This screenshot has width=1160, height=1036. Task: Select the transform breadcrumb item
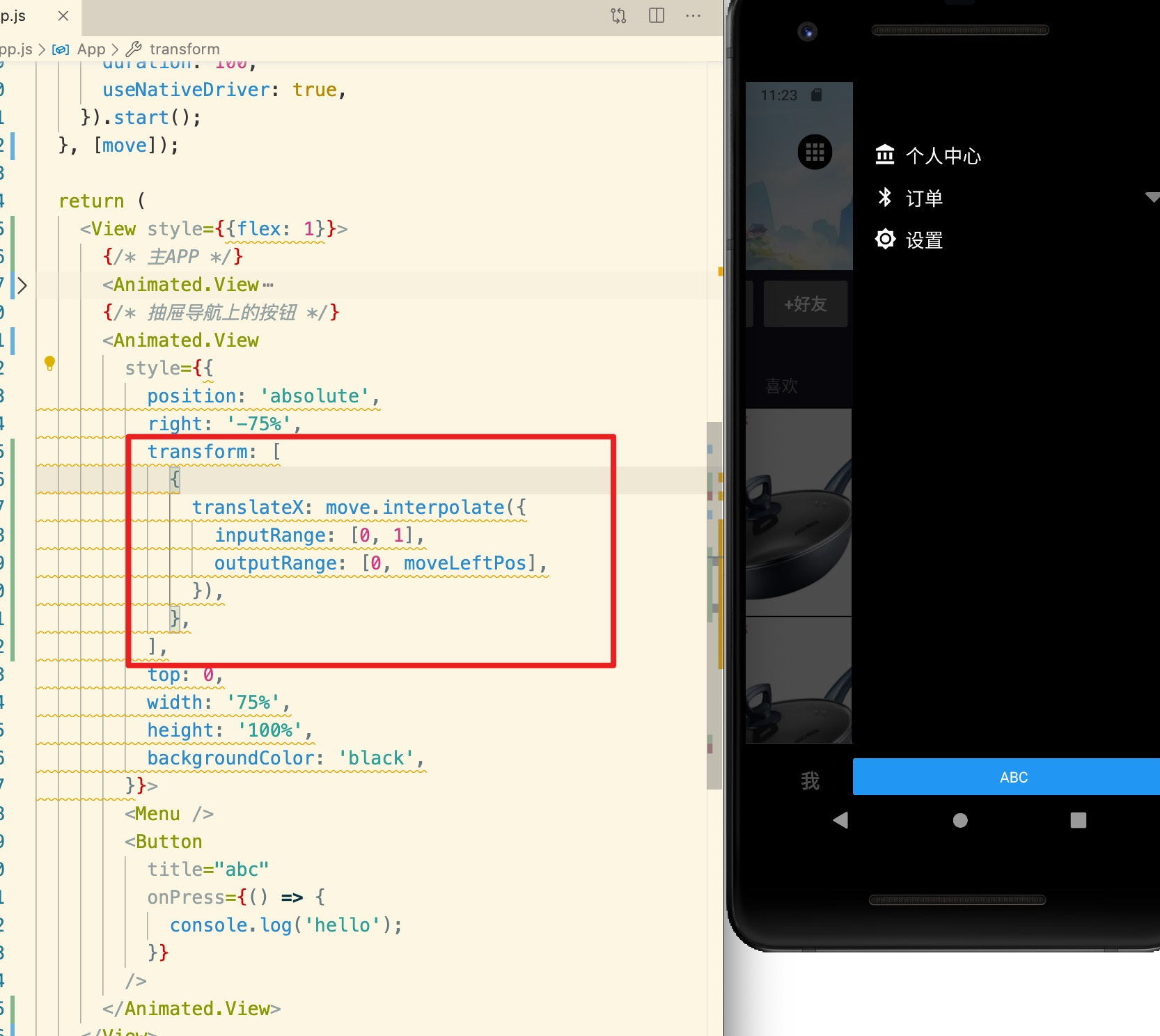(x=184, y=49)
